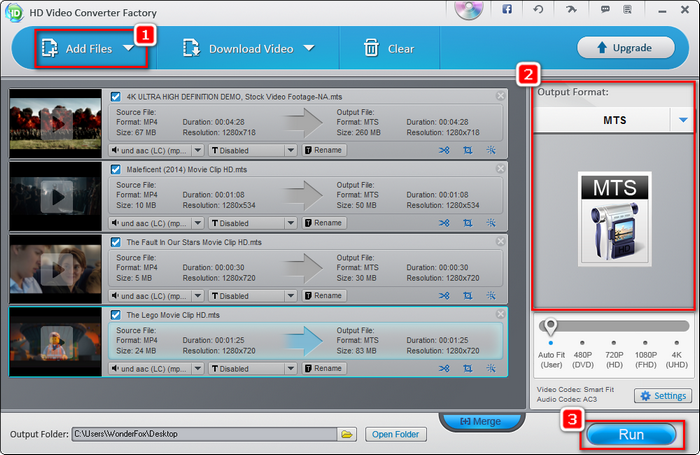
Task: Remove 4K ULTRA video with its X icon
Action: click(x=500, y=96)
